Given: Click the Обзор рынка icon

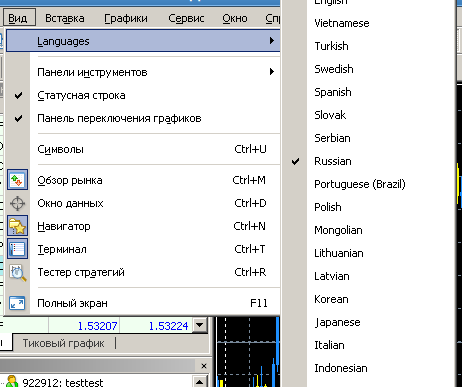Looking at the screenshot, I should tap(17, 180).
